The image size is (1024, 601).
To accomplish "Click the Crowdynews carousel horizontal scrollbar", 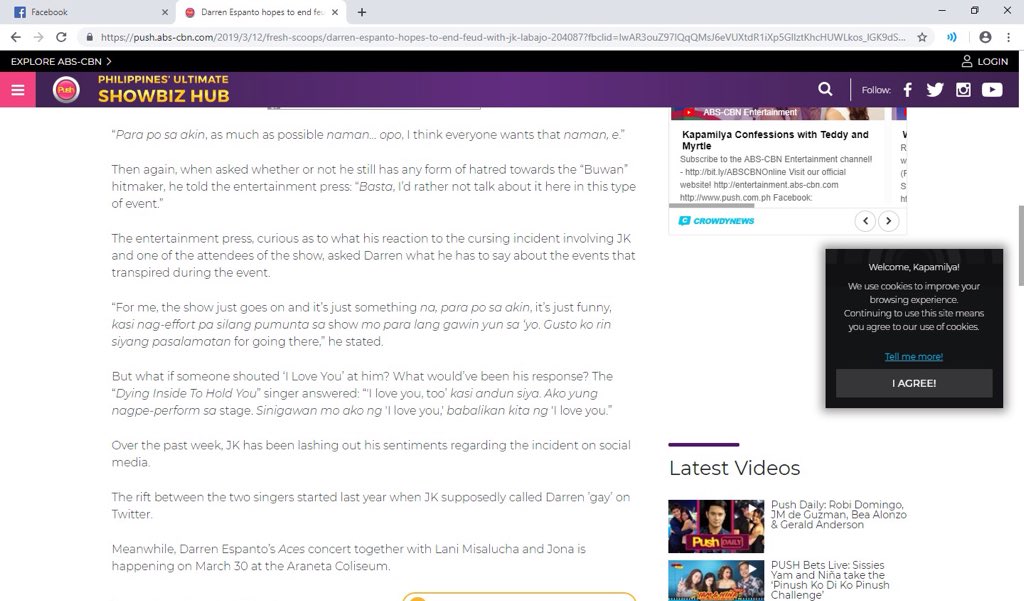I will 712,206.
